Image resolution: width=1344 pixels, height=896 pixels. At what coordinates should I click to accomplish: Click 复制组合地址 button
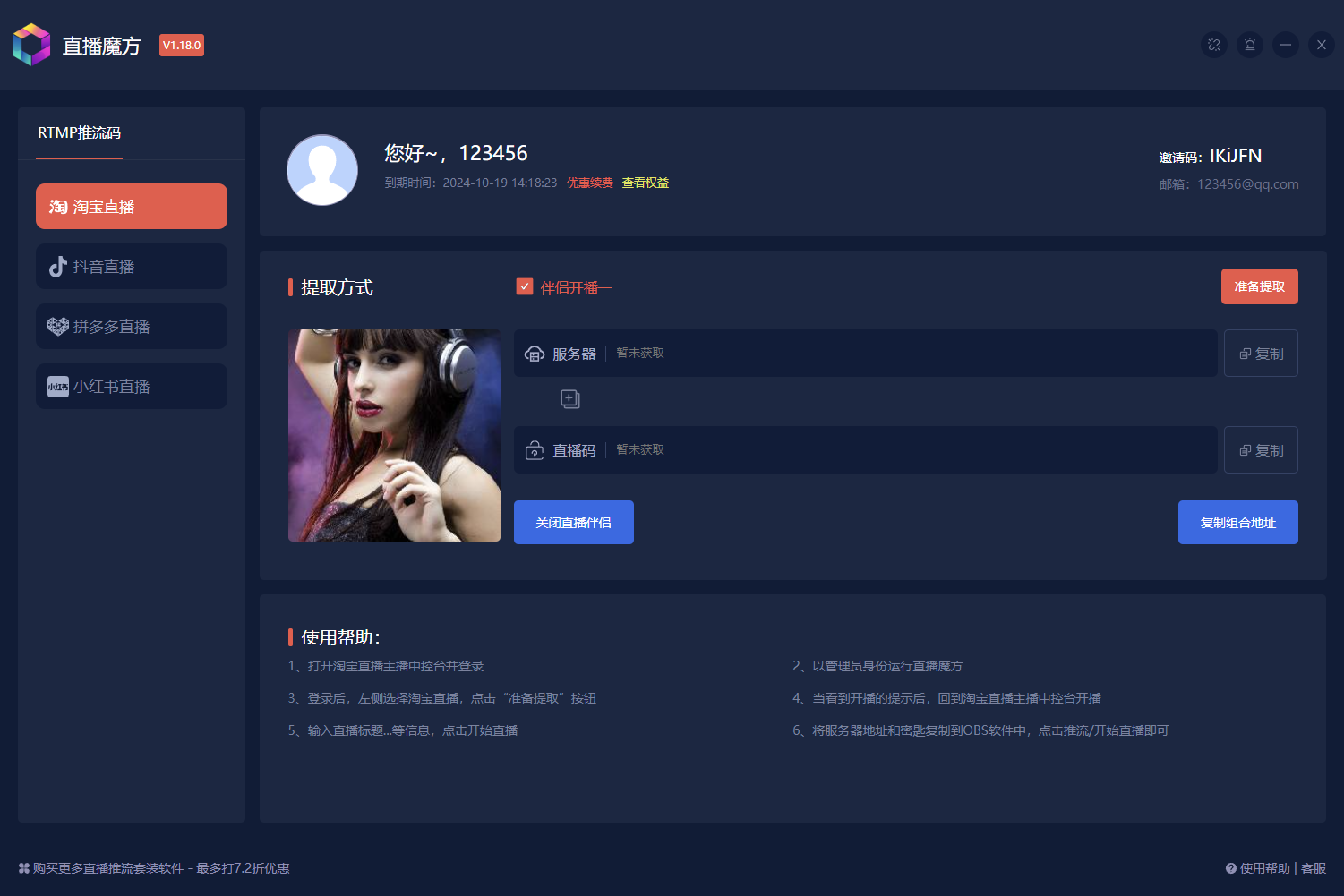(x=1238, y=523)
